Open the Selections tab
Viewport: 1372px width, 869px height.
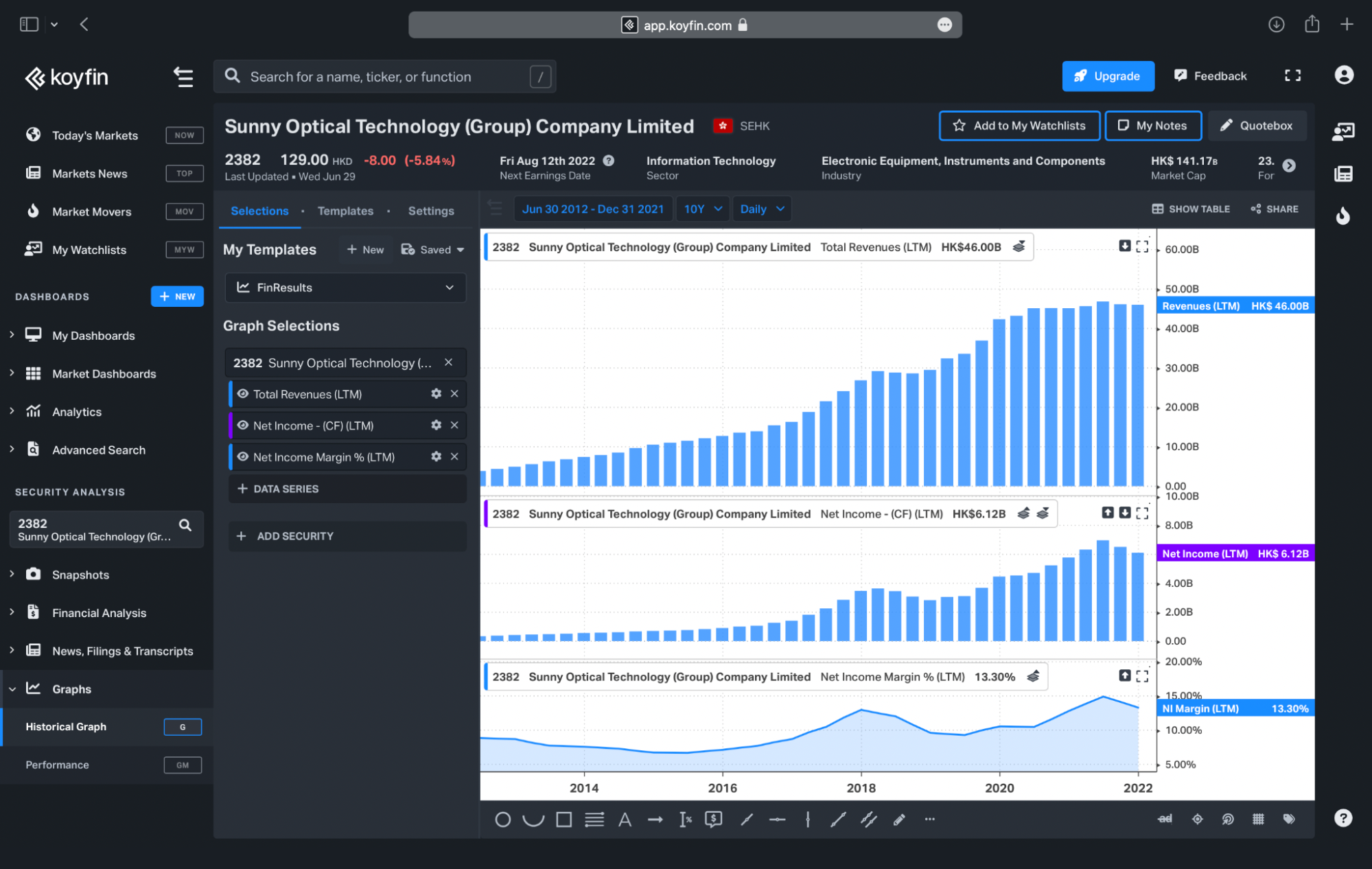(x=259, y=211)
